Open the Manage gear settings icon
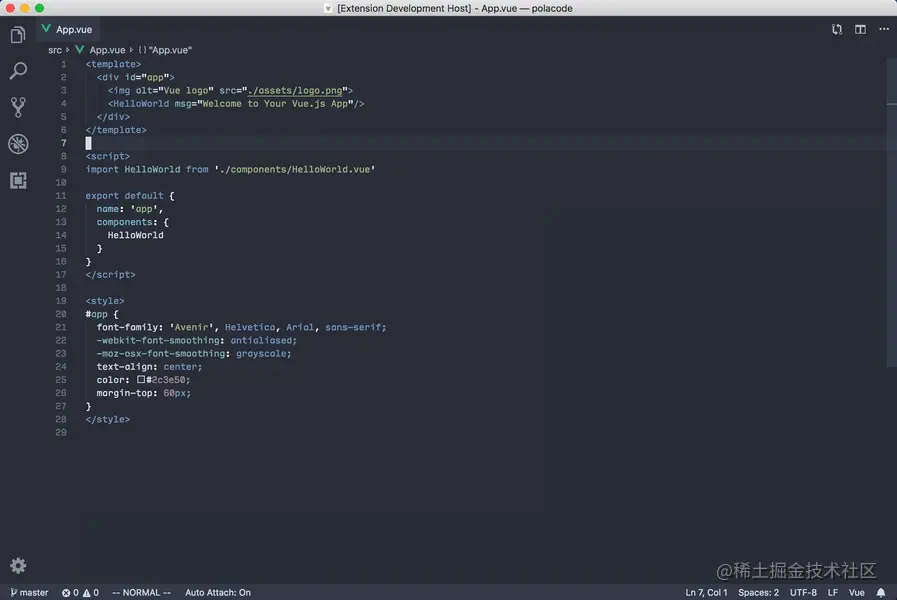This screenshot has width=897, height=600. (x=18, y=565)
